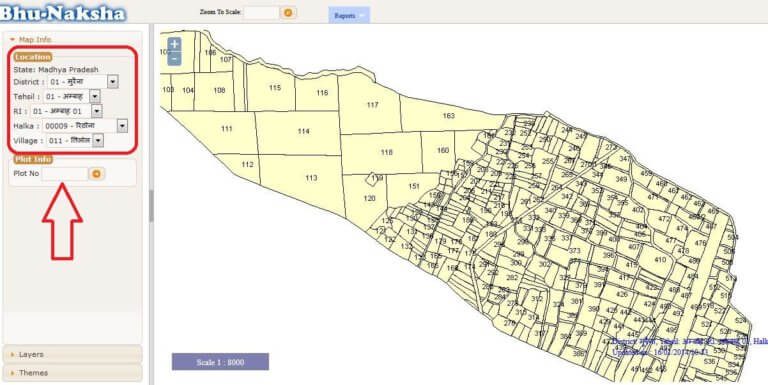
Task: Select plot 115 on the map
Action: [x=275, y=88]
